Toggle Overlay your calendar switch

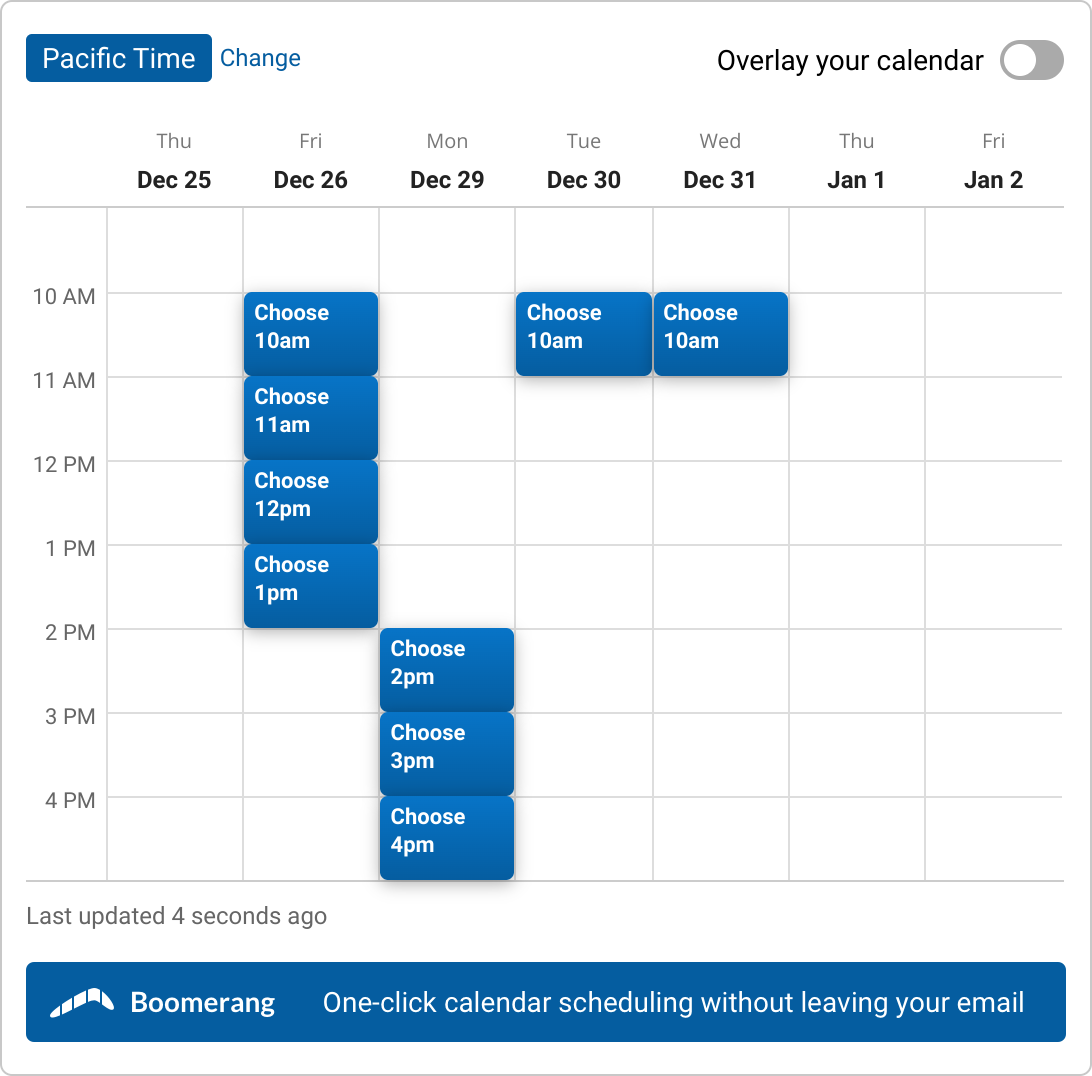pyautogui.click(x=1031, y=60)
